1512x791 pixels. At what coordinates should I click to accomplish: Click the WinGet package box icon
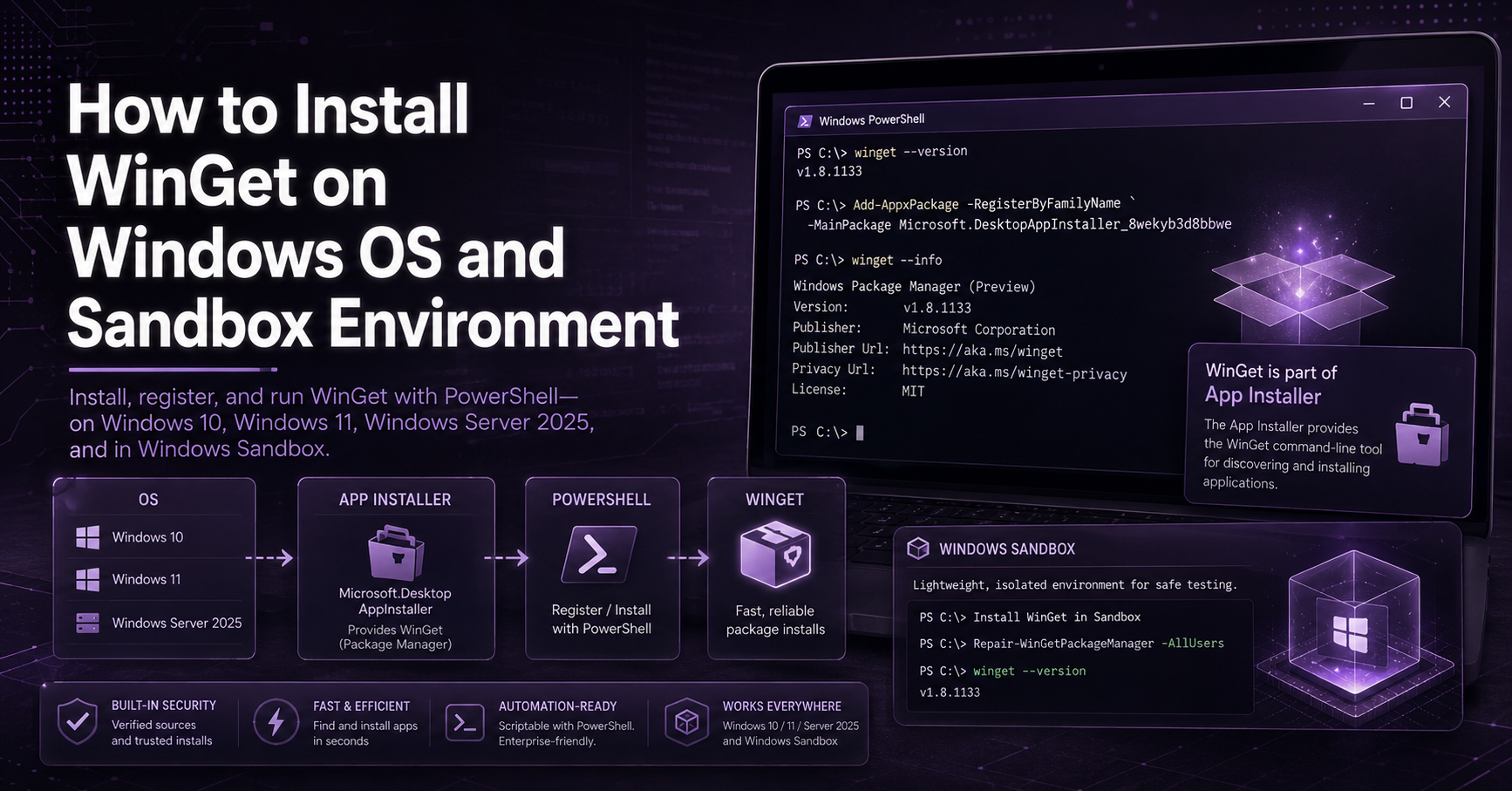coord(775,554)
